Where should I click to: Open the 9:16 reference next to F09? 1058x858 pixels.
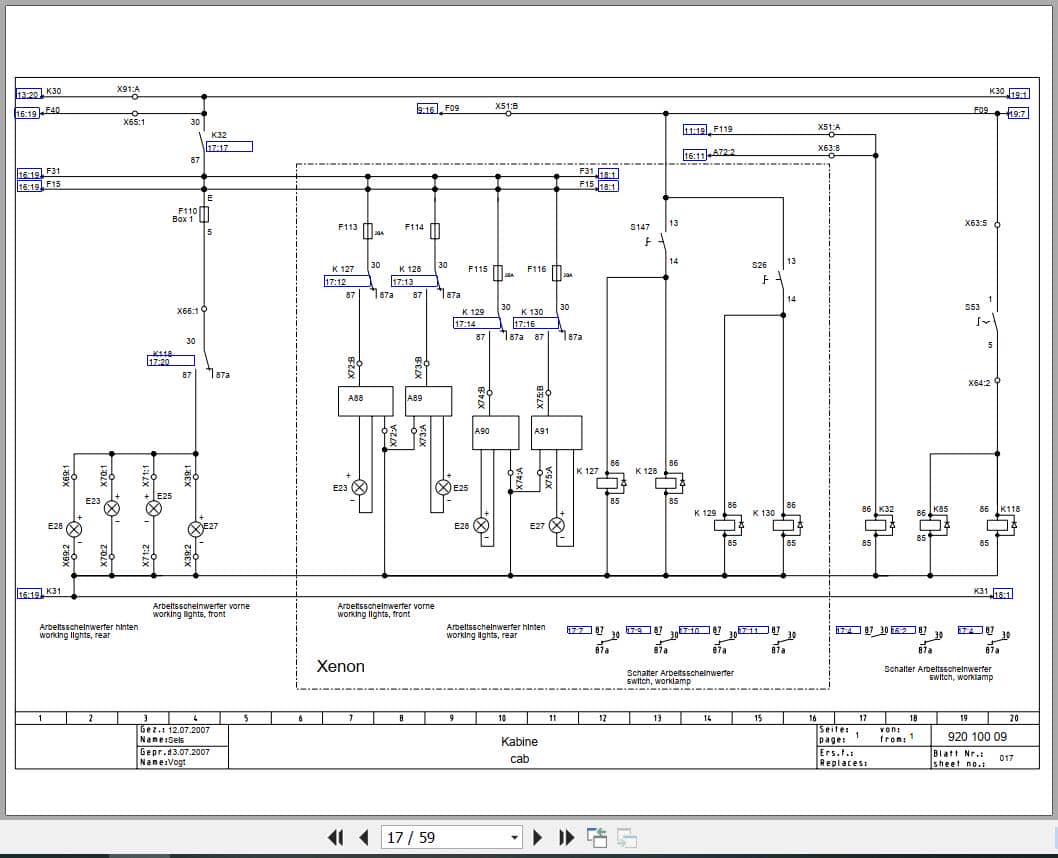coord(427,109)
